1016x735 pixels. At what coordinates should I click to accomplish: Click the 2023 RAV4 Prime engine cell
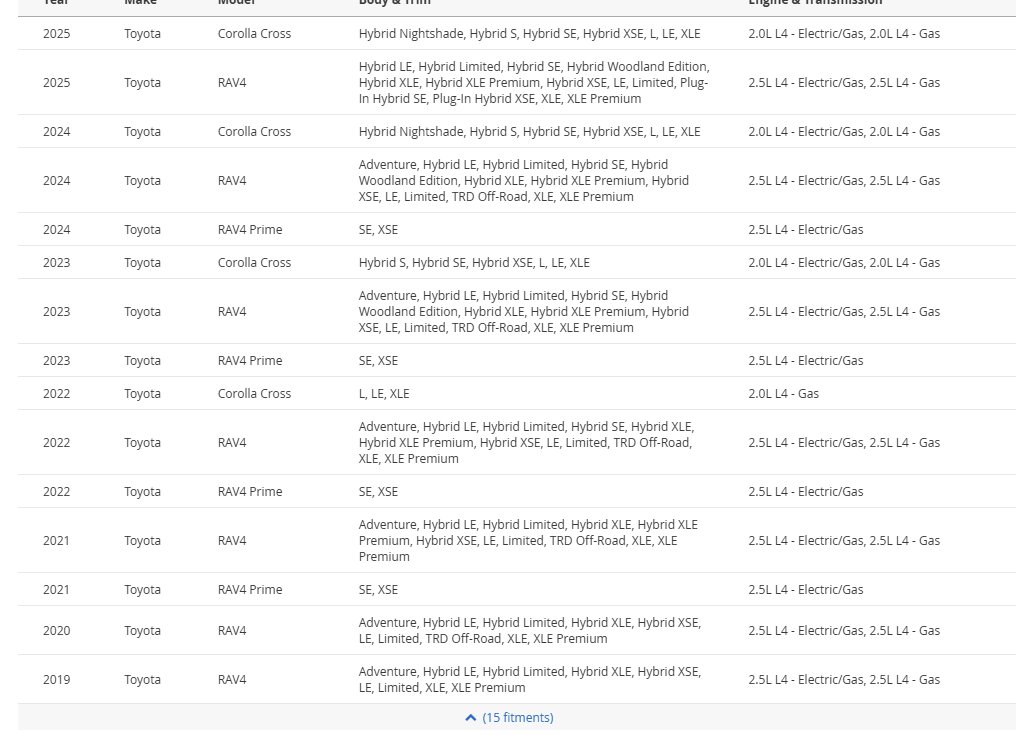(x=805, y=360)
